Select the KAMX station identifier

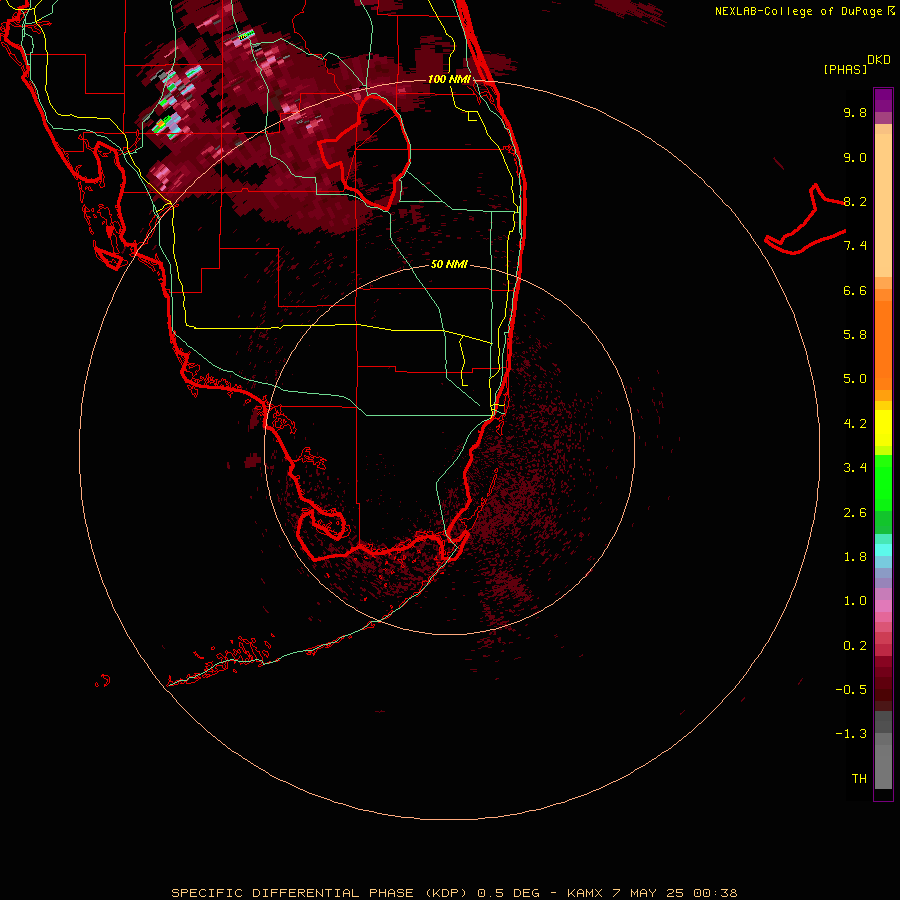tap(584, 893)
